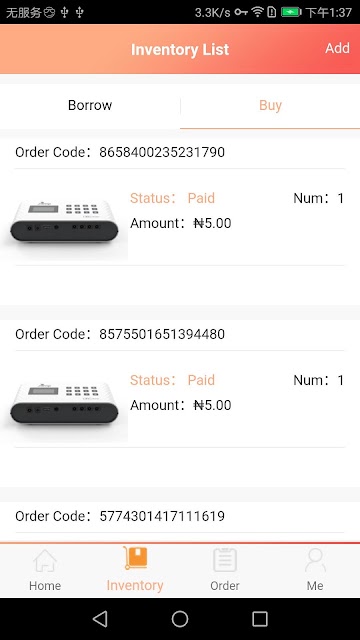The height and width of the screenshot is (640, 360).
Task: Open the Home tab house icon
Action: pyautogui.click(x=45, y=561)
